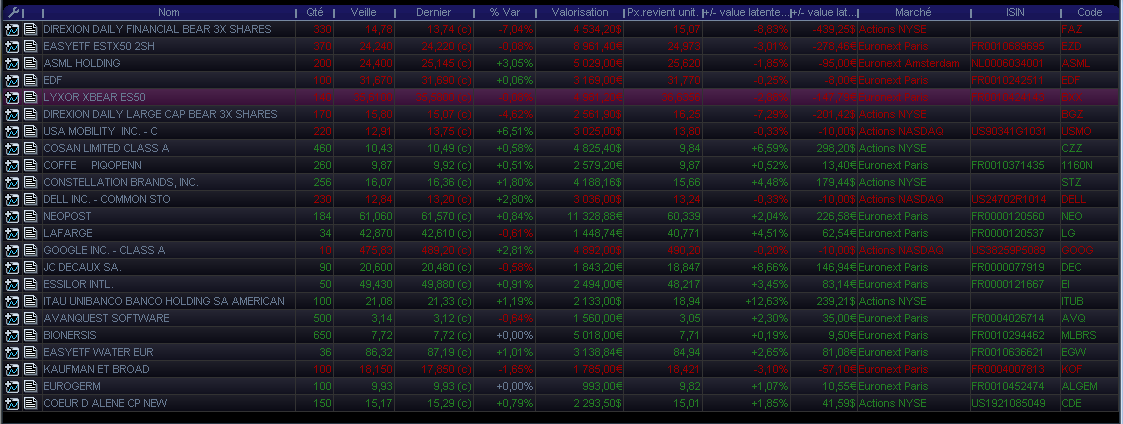This screenshot has width=1123, height=424.
Task: Click the chart icon for BIONERSIS
Action: [x=12, y=335]
